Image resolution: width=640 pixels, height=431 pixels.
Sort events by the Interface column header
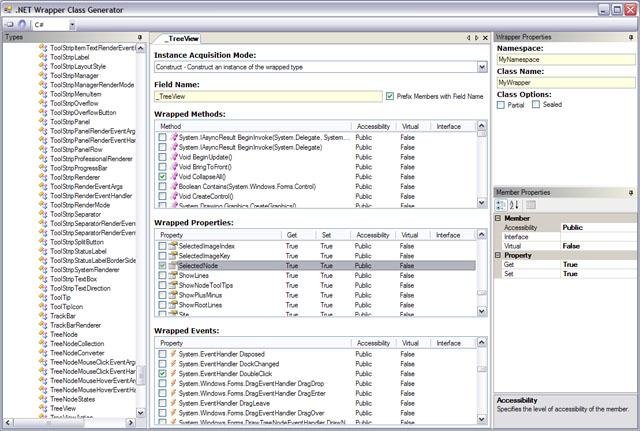point(453,343)
